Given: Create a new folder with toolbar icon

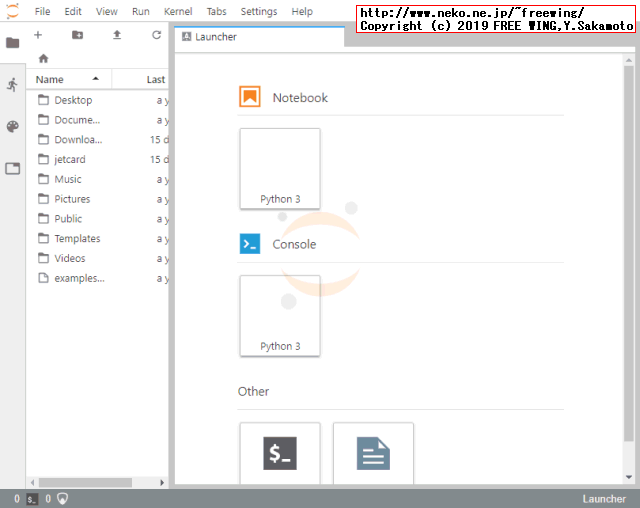Looking at the screenshot, I should [78, 35].
